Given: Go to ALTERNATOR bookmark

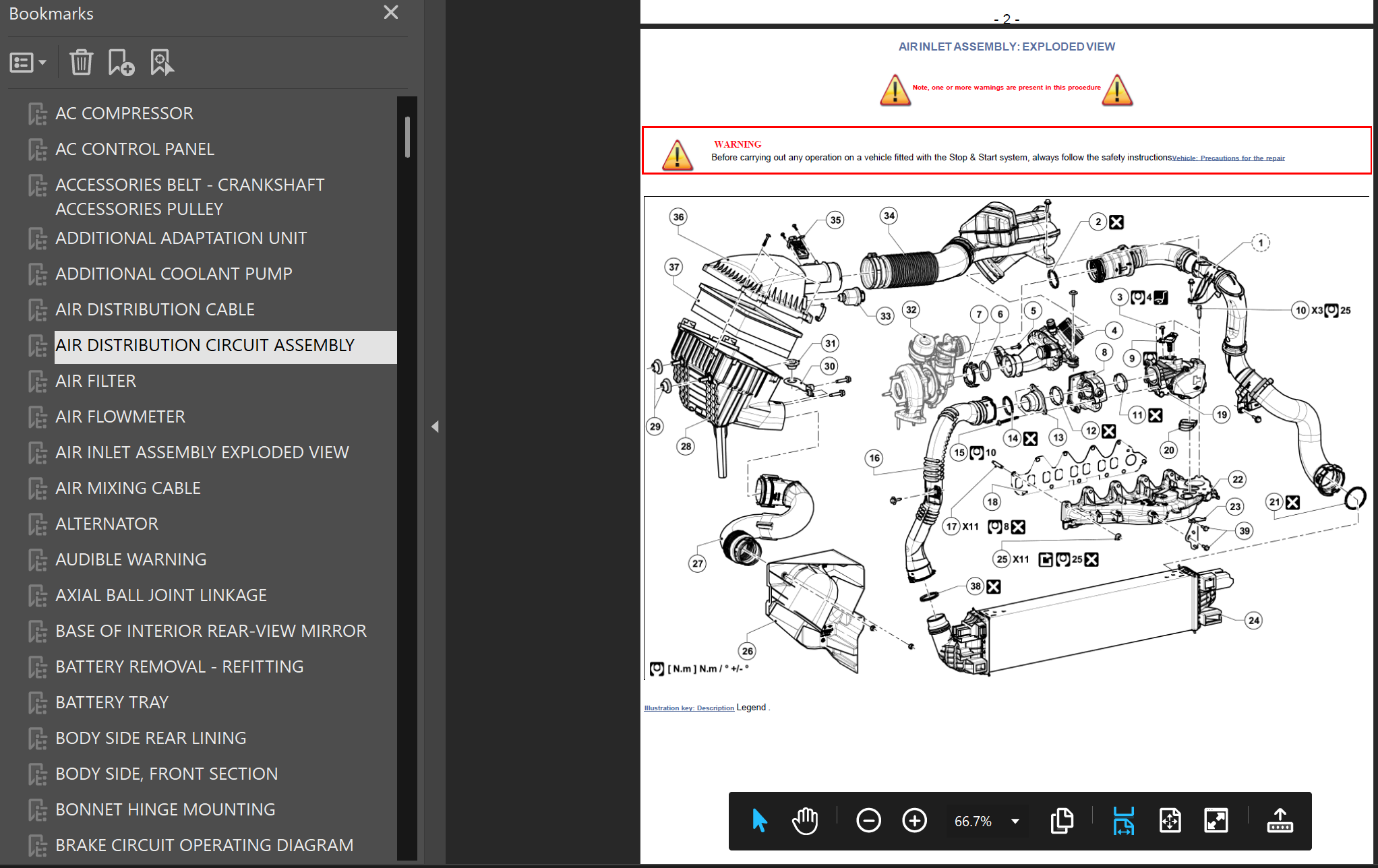Looking at the screenshot, I should coord(107,524).
